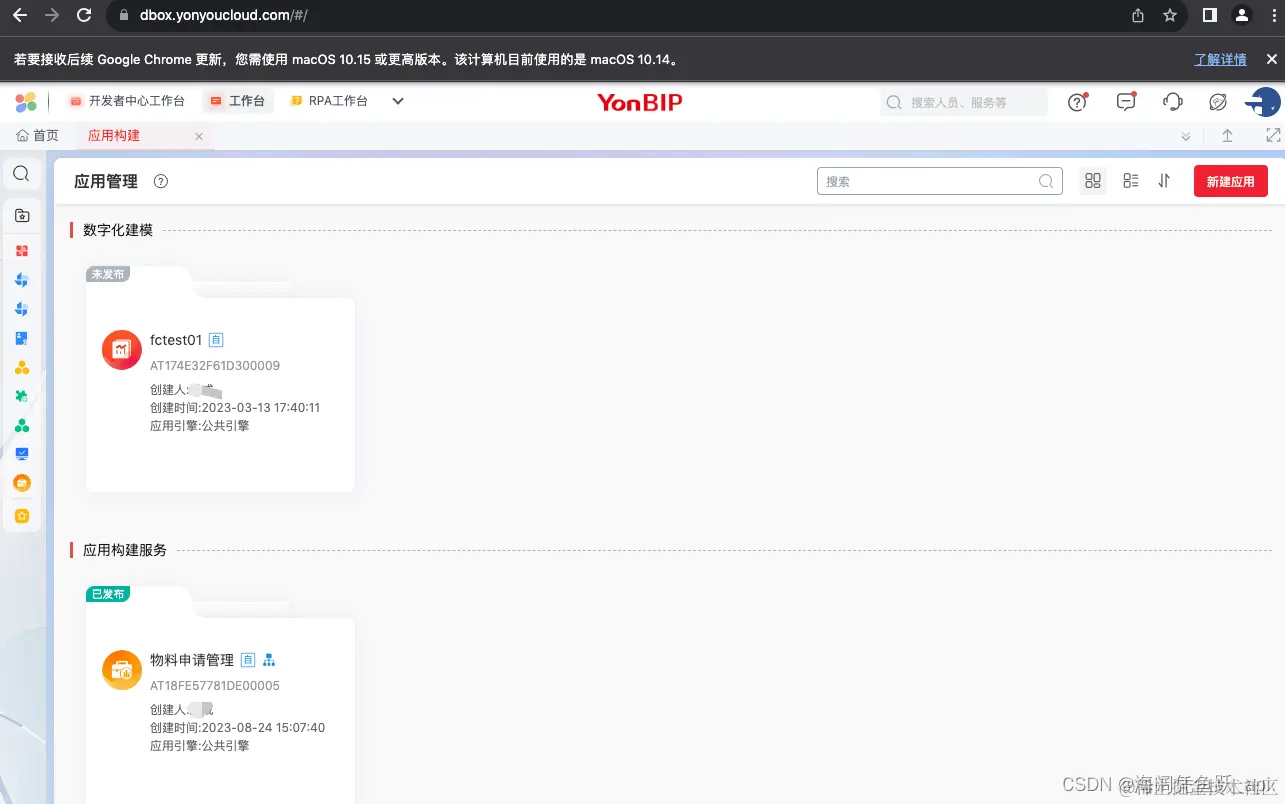Open the fctest01 application name
Image resolution: width=1285 pixels, height=804 pixels.
[x=176, y=340]
